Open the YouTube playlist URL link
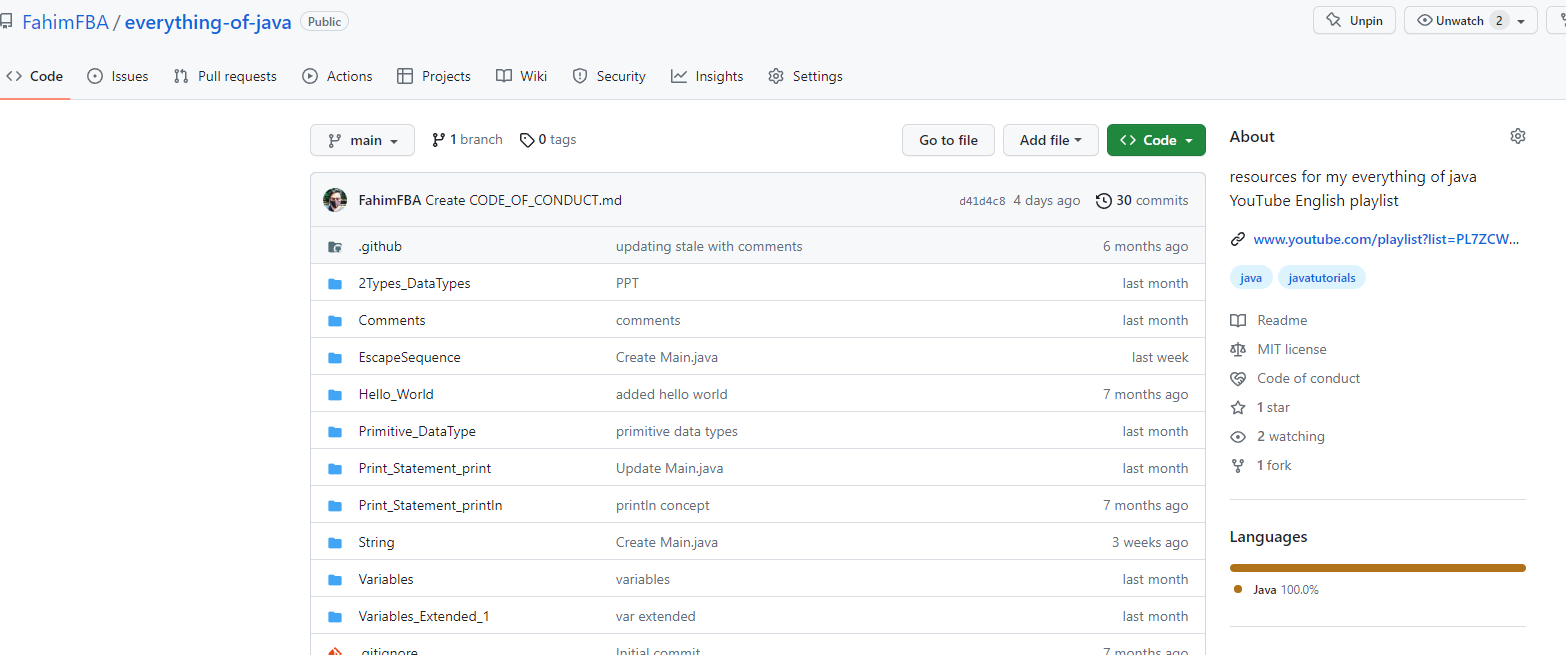1566x655 pixels. coord(1386,239)
